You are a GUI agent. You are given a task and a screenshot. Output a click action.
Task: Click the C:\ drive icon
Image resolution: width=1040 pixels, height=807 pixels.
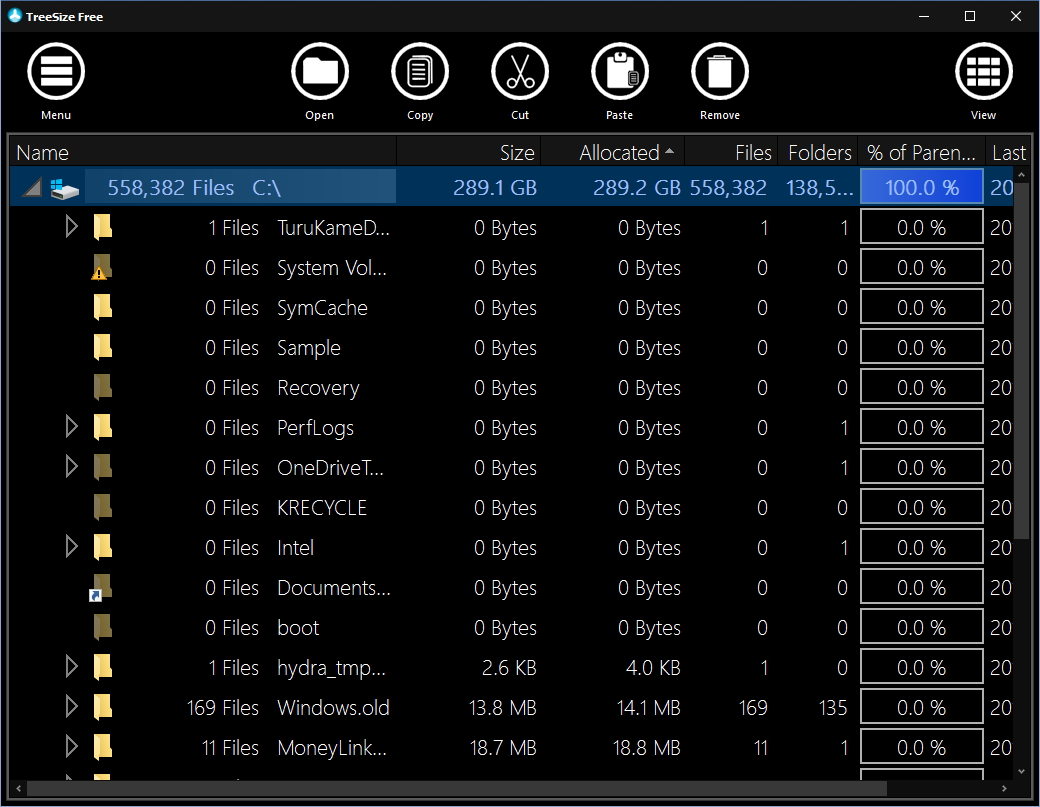pyautogui.click(x=64, y=188)
